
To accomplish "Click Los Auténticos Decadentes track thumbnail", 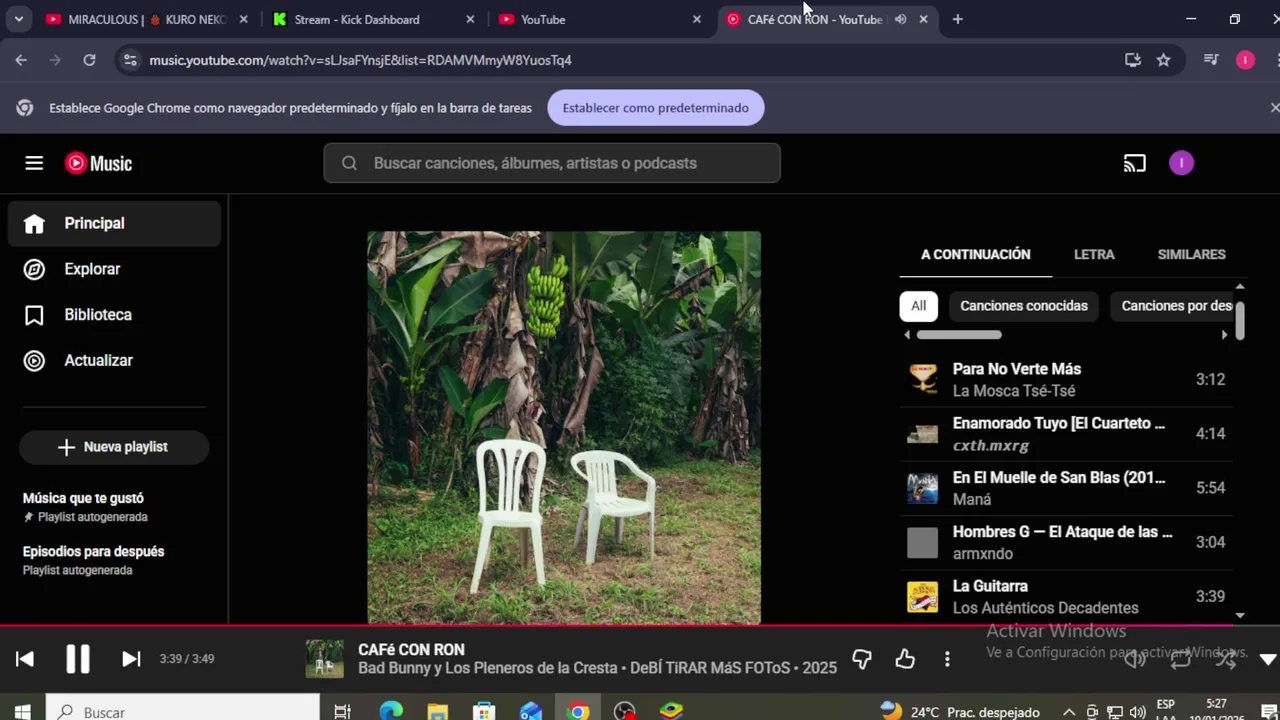I will (922, 597).
